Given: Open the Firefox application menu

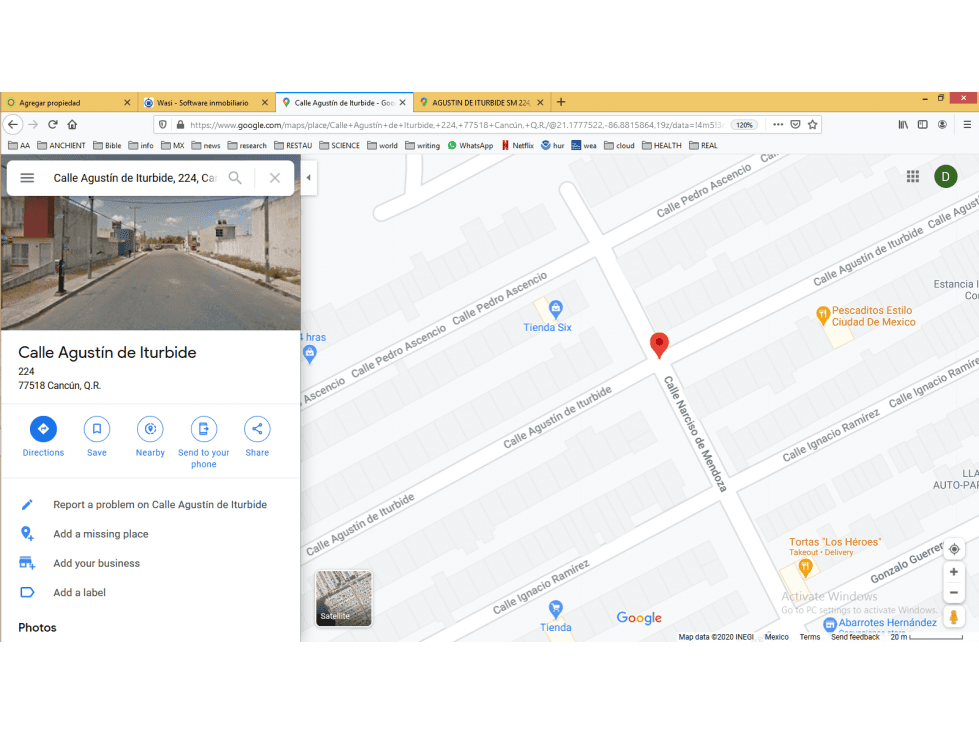Looking at the screenshot, I should [967, 125].
